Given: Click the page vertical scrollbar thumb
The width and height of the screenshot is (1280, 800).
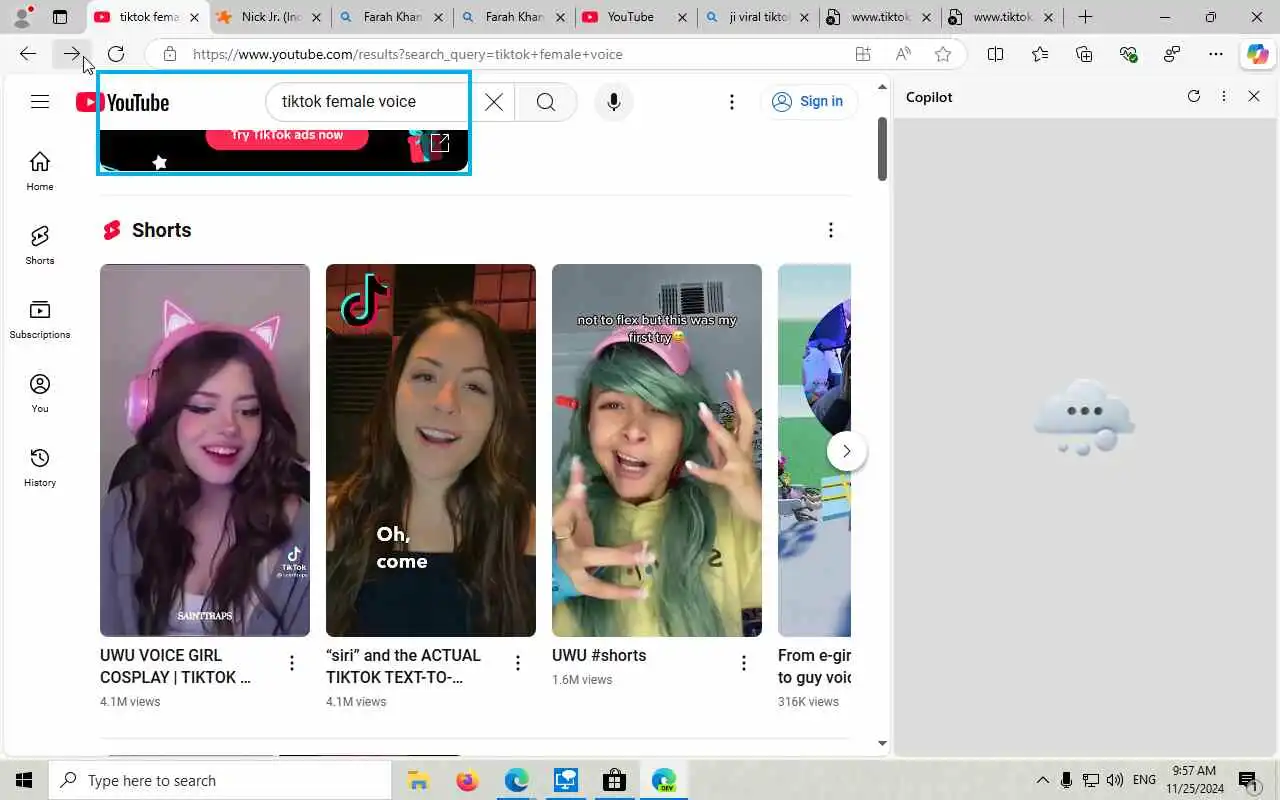Looking at the screenshot, I should 882,149.
